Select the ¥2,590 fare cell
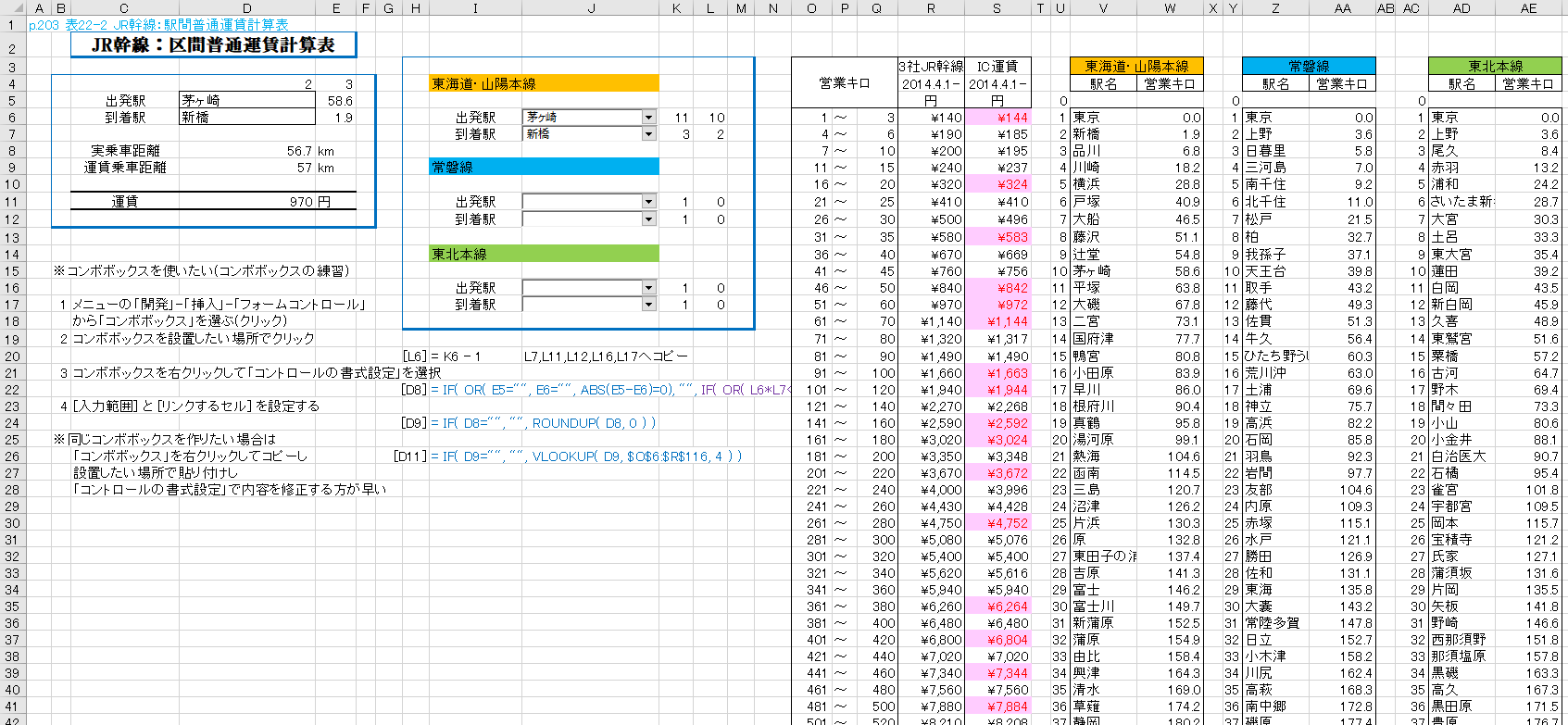Image resolution: width=1568 pixels, height=725 pixels. click(931, 423)
